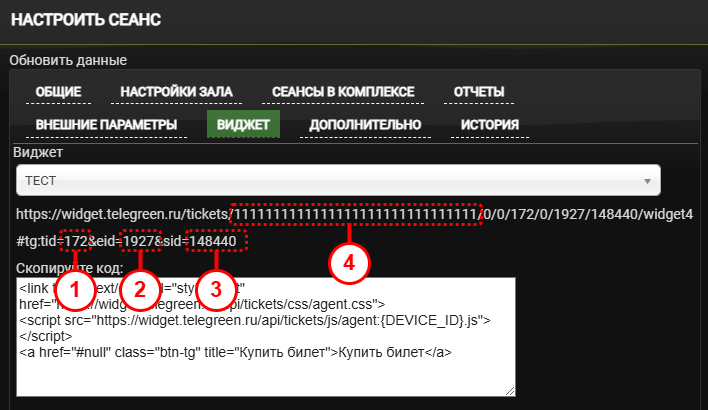Open the ТЕСТ widget dropdown arrow
The width and height of the screenshot is (708, 410).
click(x=647, y=181)
